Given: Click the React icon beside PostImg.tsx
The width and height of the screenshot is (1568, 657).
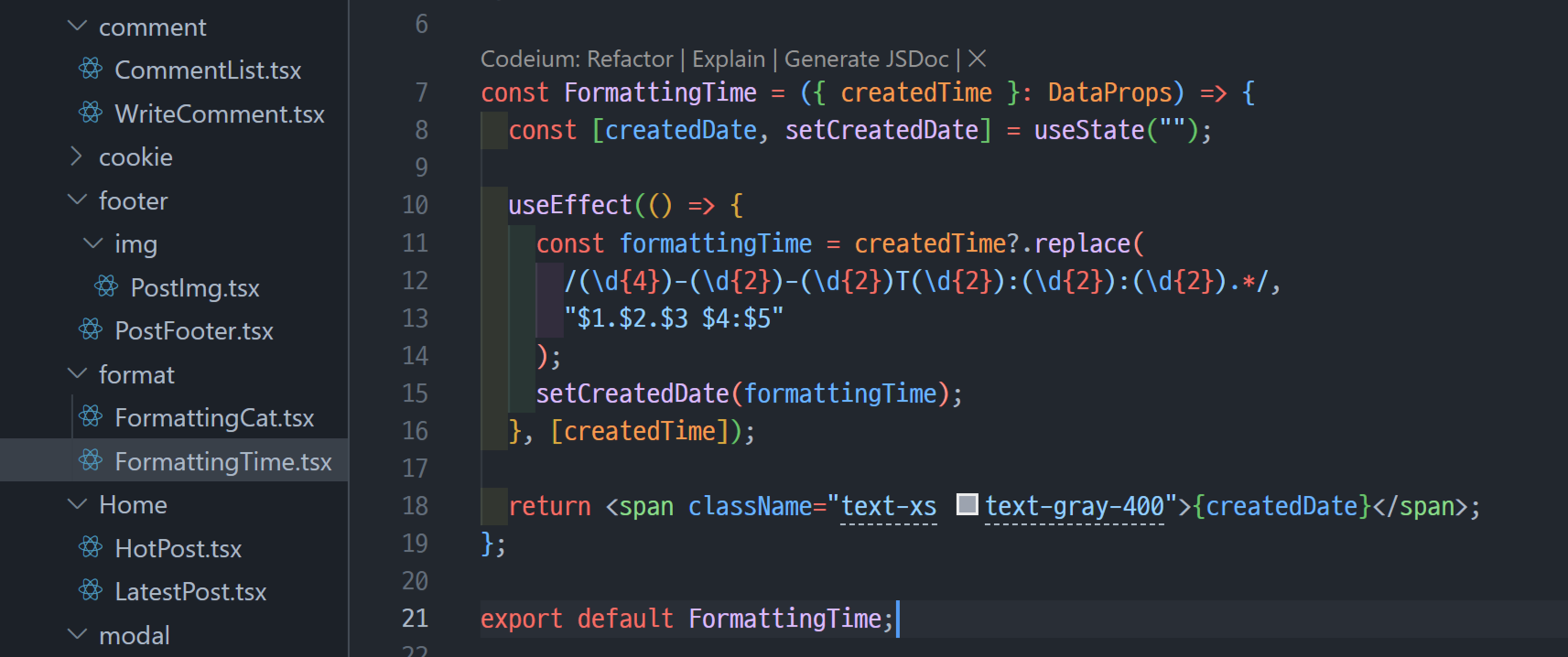Looking at the screenshot, I should tap(106, 286).
